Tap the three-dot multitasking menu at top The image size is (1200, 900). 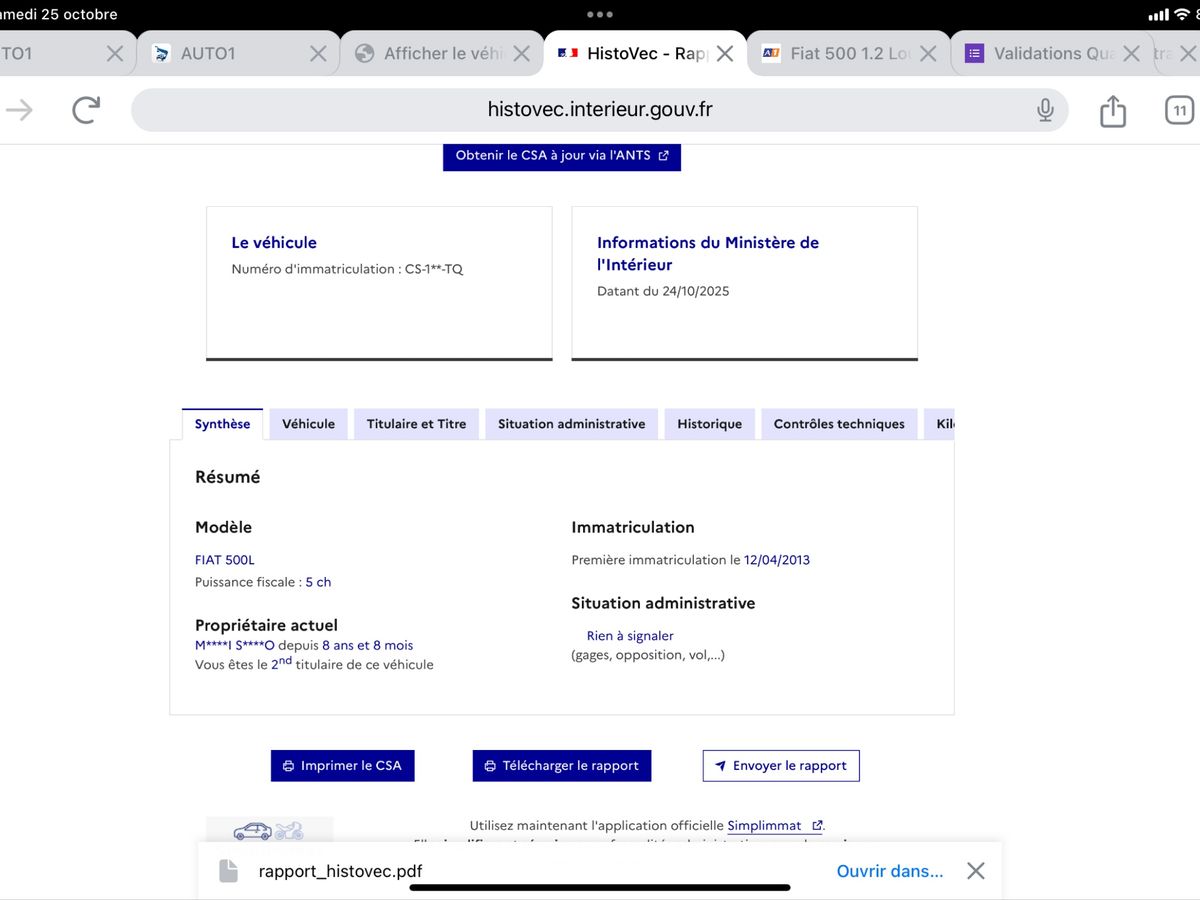pos(600,15)
